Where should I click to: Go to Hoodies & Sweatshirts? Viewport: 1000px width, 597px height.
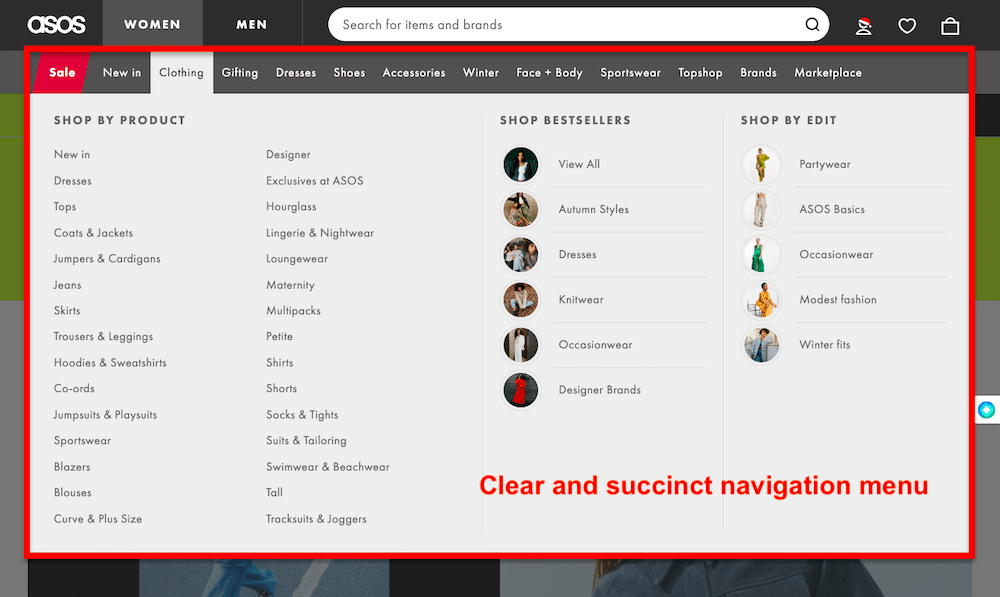tap(110, 363)
